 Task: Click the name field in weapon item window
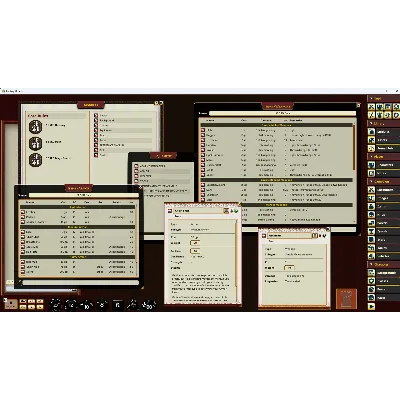[x=290, y=235]
